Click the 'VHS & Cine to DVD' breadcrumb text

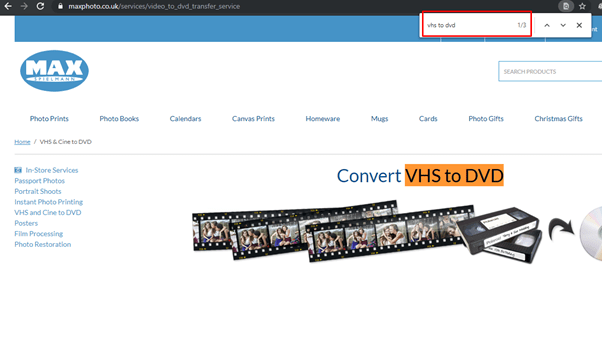point(66,142)
